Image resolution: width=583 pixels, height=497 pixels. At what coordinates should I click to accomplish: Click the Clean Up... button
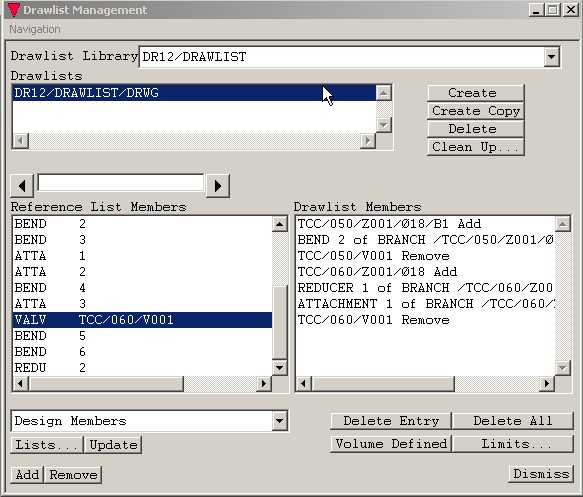pyautogui.click(x=476, y=147)
